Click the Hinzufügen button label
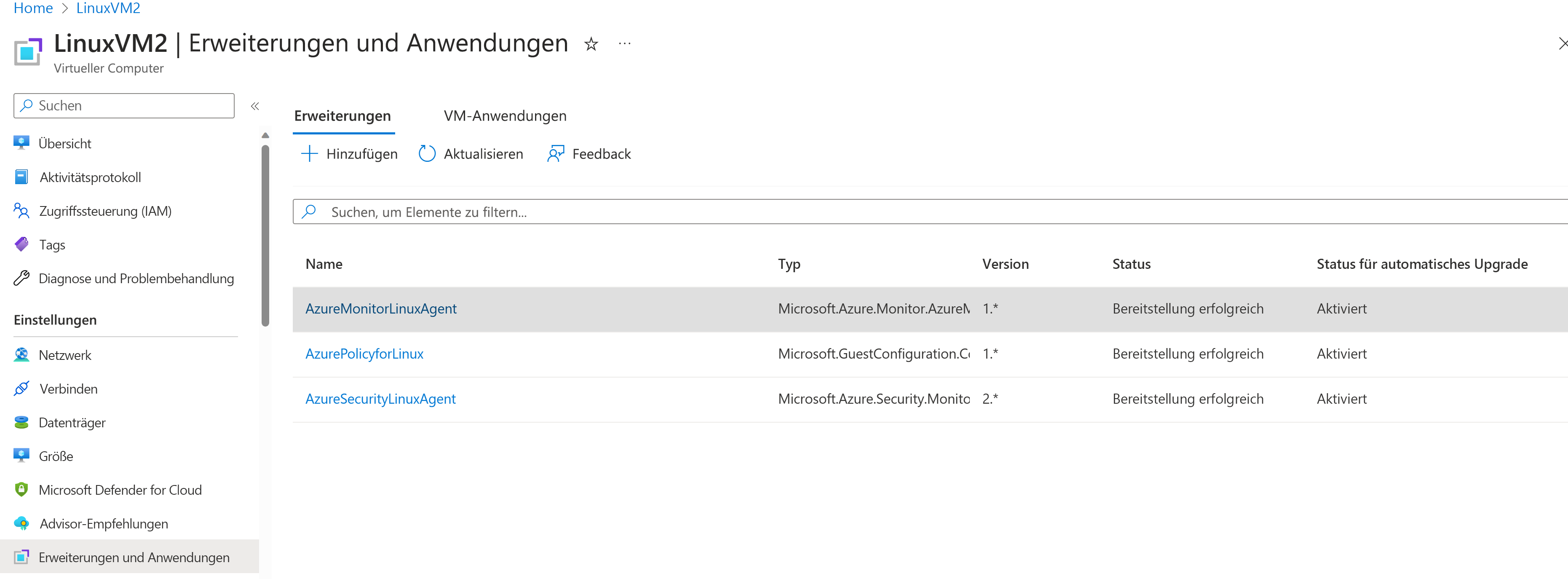The width and height of the screenshot is (1568, 579). tap(361, 154)
